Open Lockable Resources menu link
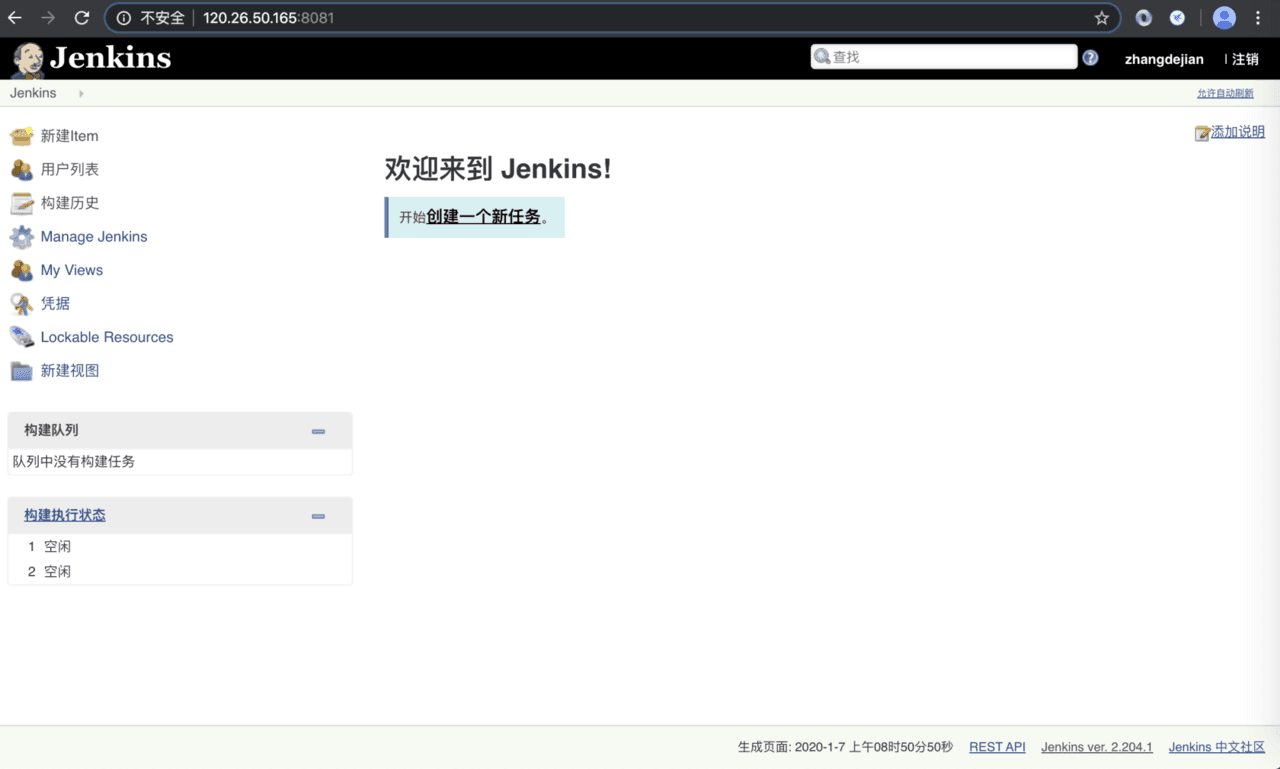Viewport: 1280px width, 769px height. pos(107,337)
